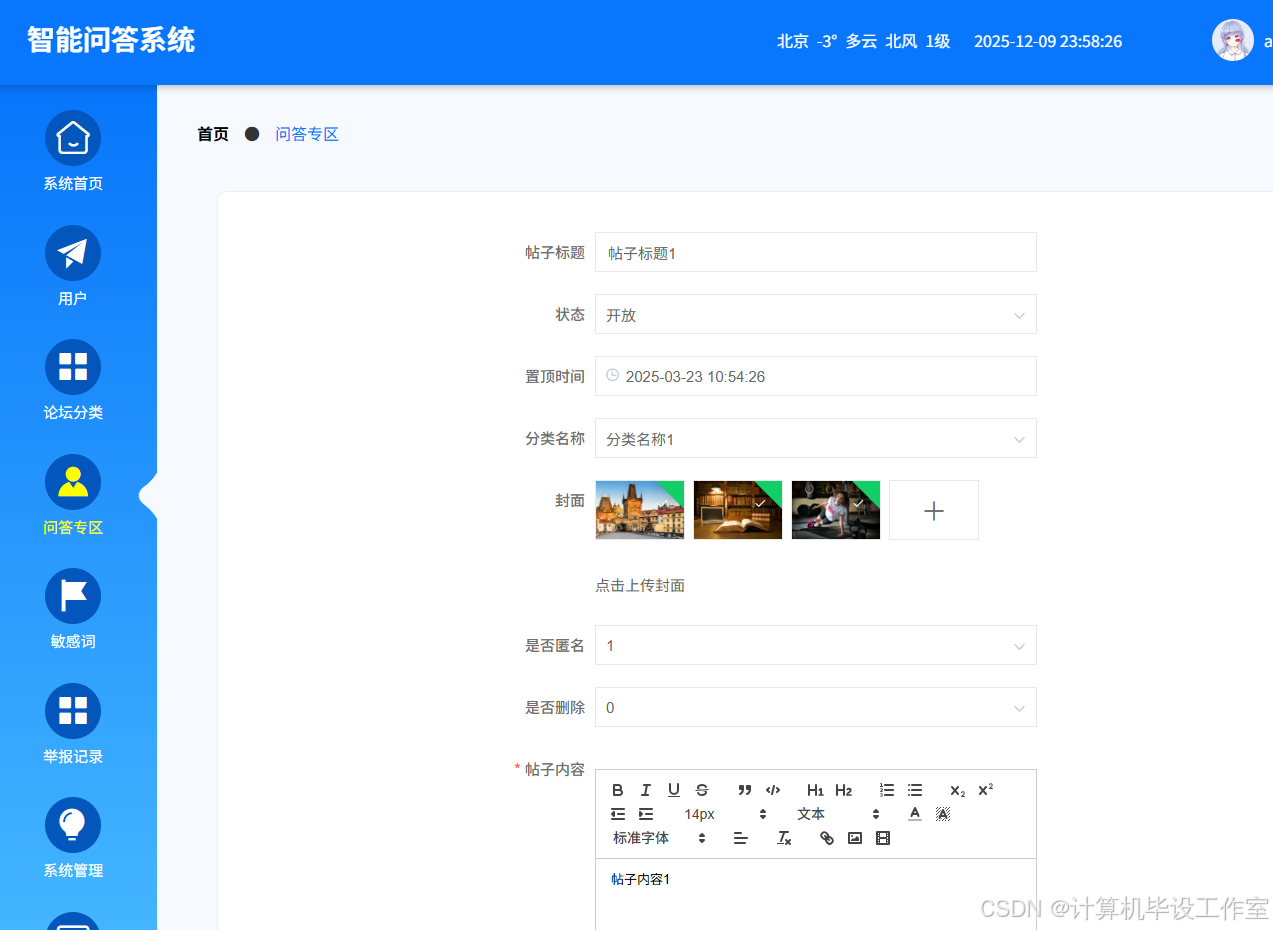
Task: Open 论坛分类 in the sidebar
Action: point(73,380)
